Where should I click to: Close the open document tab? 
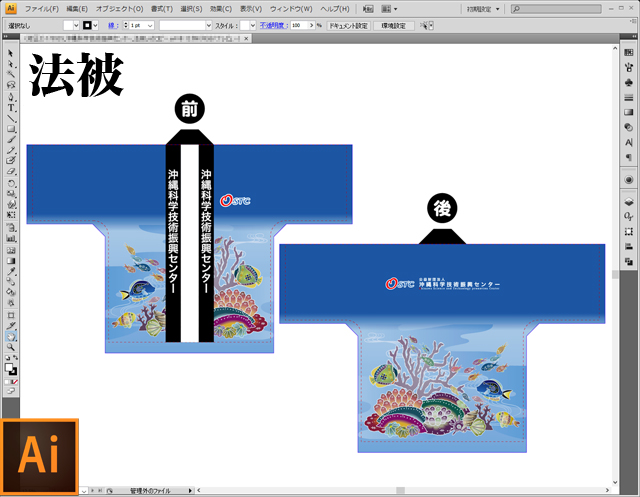pos(246,38)
